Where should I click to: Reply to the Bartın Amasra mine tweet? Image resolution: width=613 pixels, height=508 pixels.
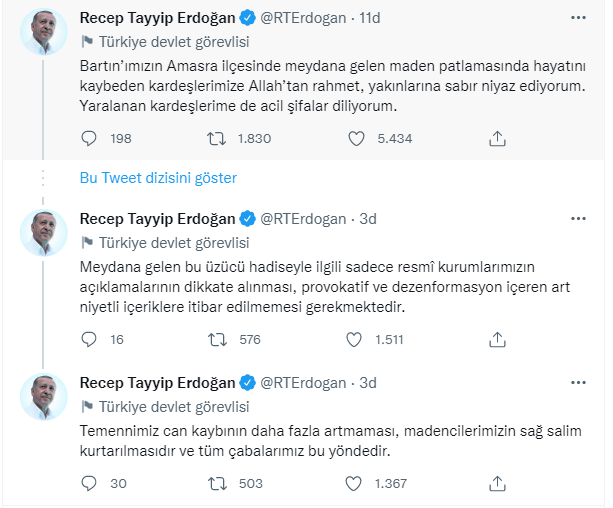tap(89, 138)
